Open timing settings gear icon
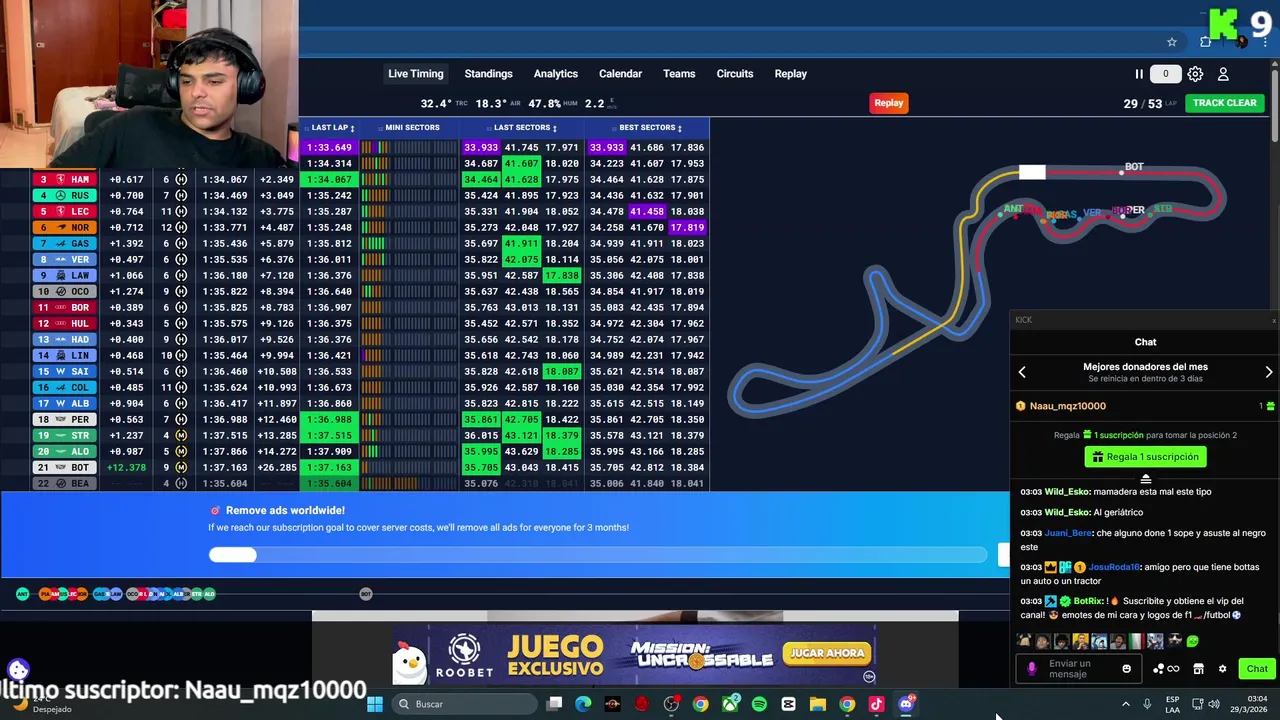The width and height of the screenshot is (1280, 720). (x=1195, y=74)
